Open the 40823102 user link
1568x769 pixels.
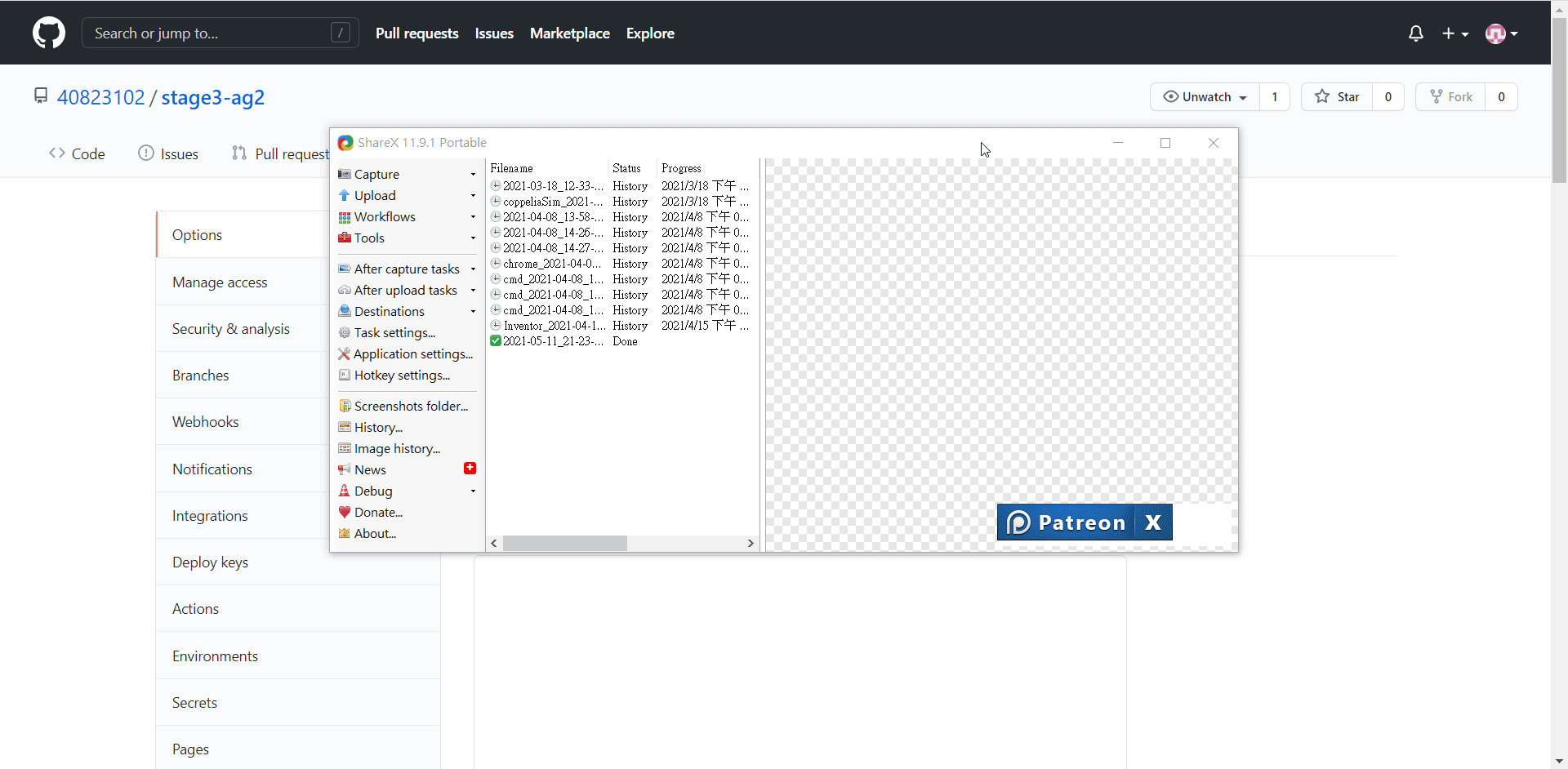[x=100, y=97]
